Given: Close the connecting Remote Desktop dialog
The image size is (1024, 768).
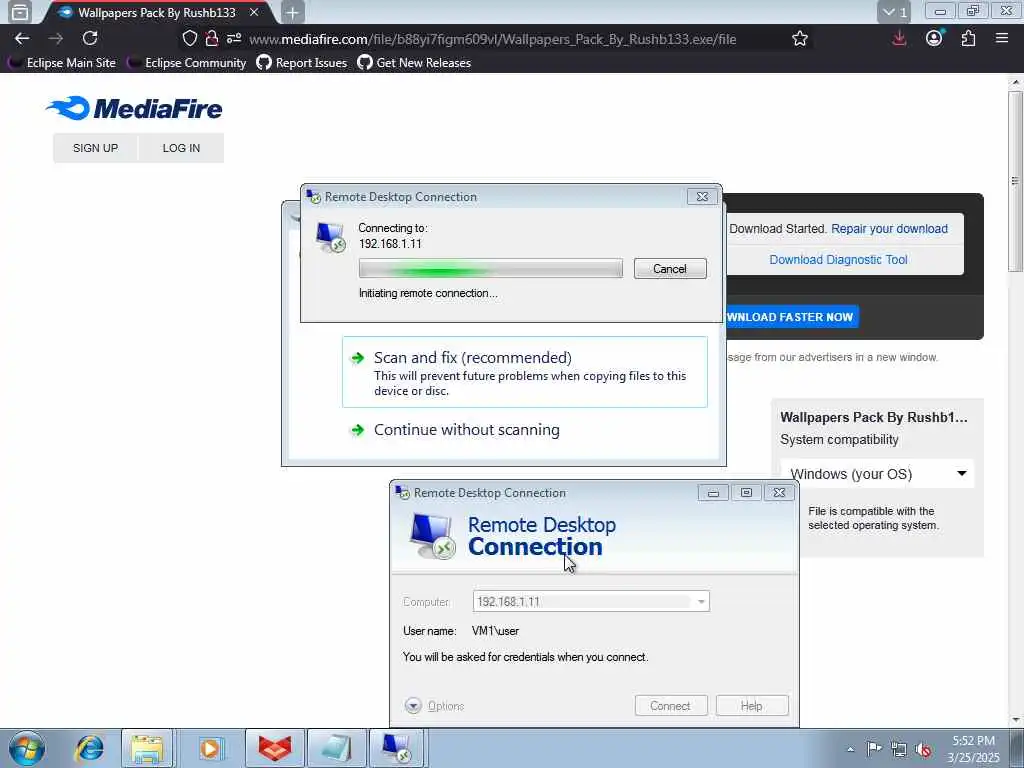Looking at the screenshot, I should pyautogui.click(x=702, y=197).
